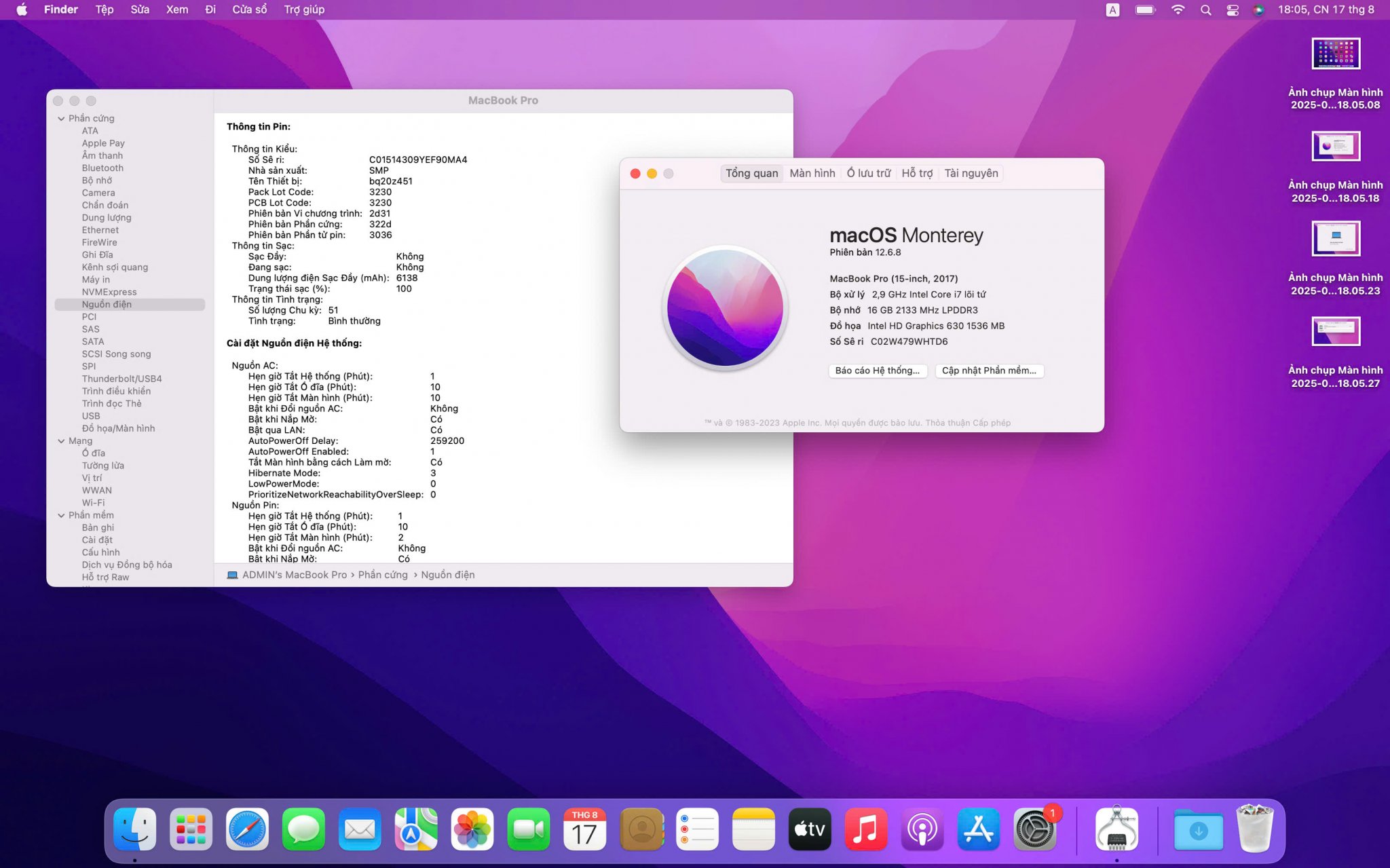
Task: Select Bluetooth in the sidebar
Action: [102, 168]
